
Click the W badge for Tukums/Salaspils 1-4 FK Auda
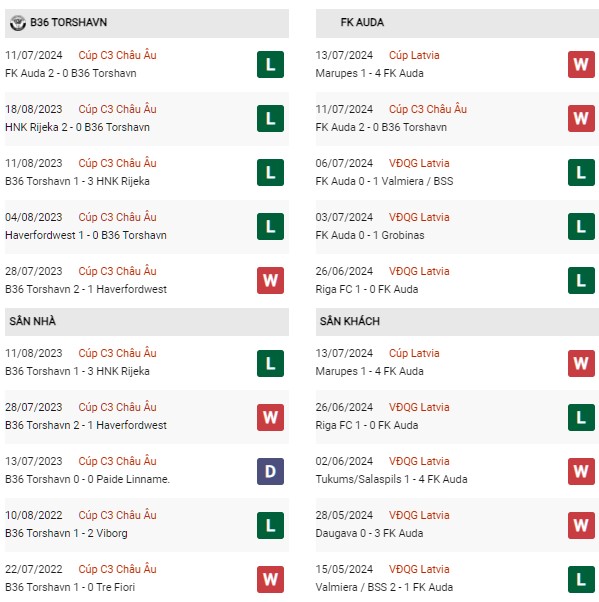[x=581, y=471]
